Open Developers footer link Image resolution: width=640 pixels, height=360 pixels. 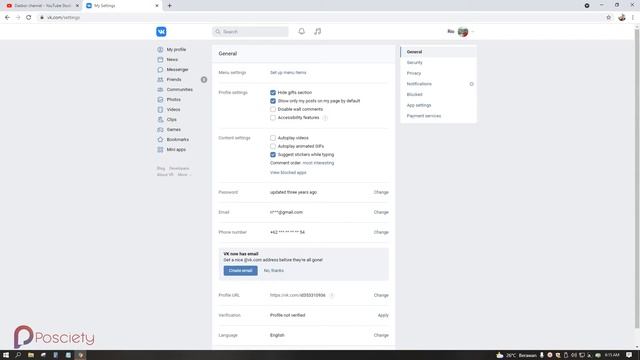click(x=179, y=168)
